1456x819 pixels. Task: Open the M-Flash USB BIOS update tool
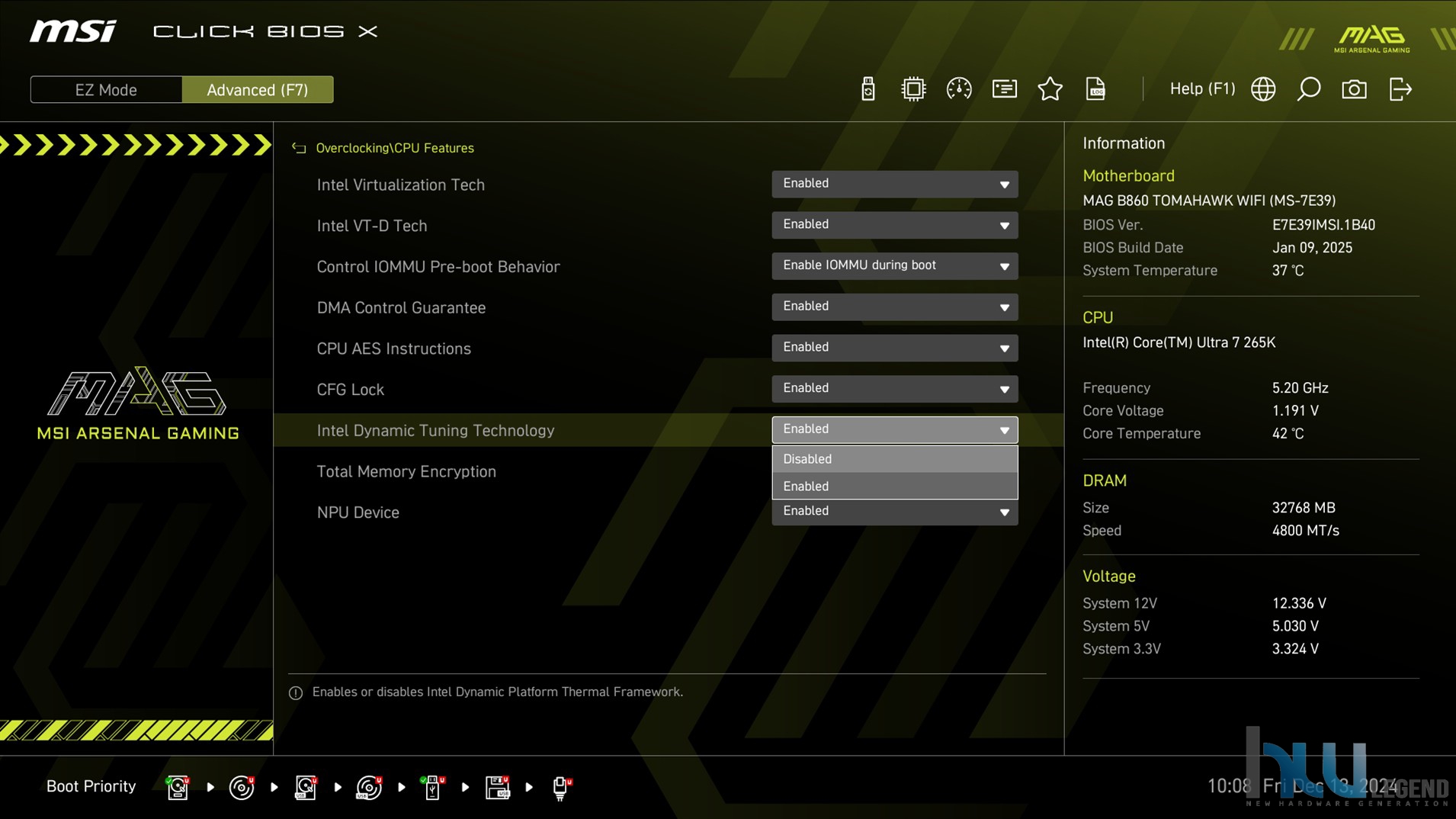[x=868, y=89]
